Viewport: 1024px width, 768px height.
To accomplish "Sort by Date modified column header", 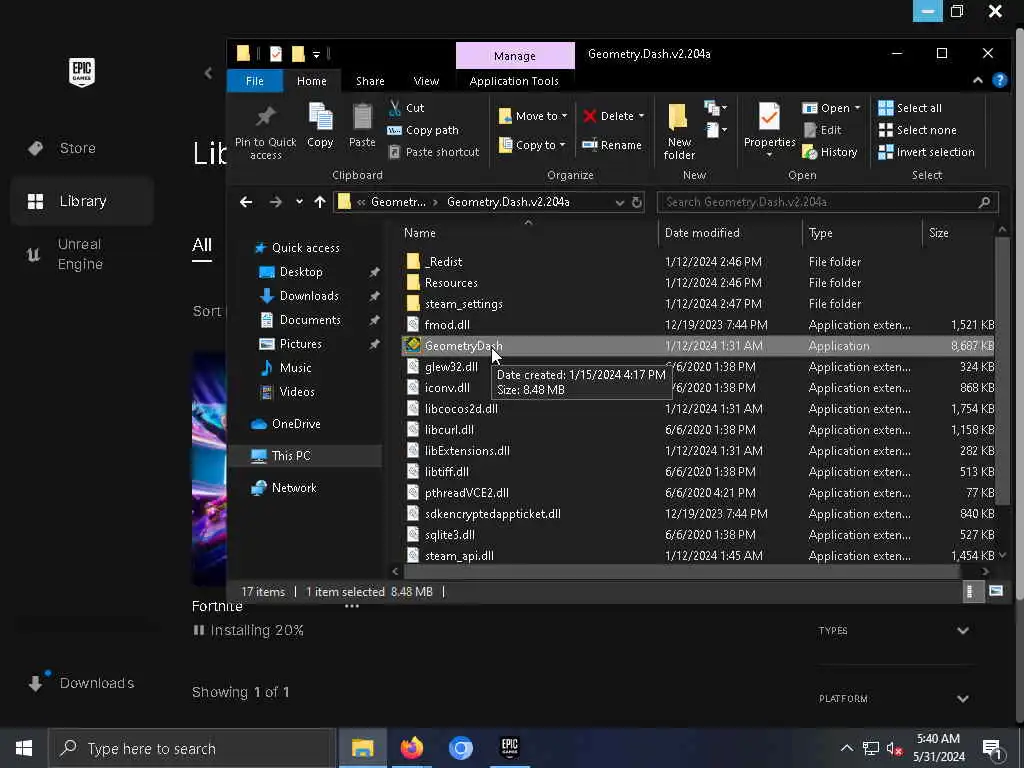I will pyautogui.click(x=702, y=233).
